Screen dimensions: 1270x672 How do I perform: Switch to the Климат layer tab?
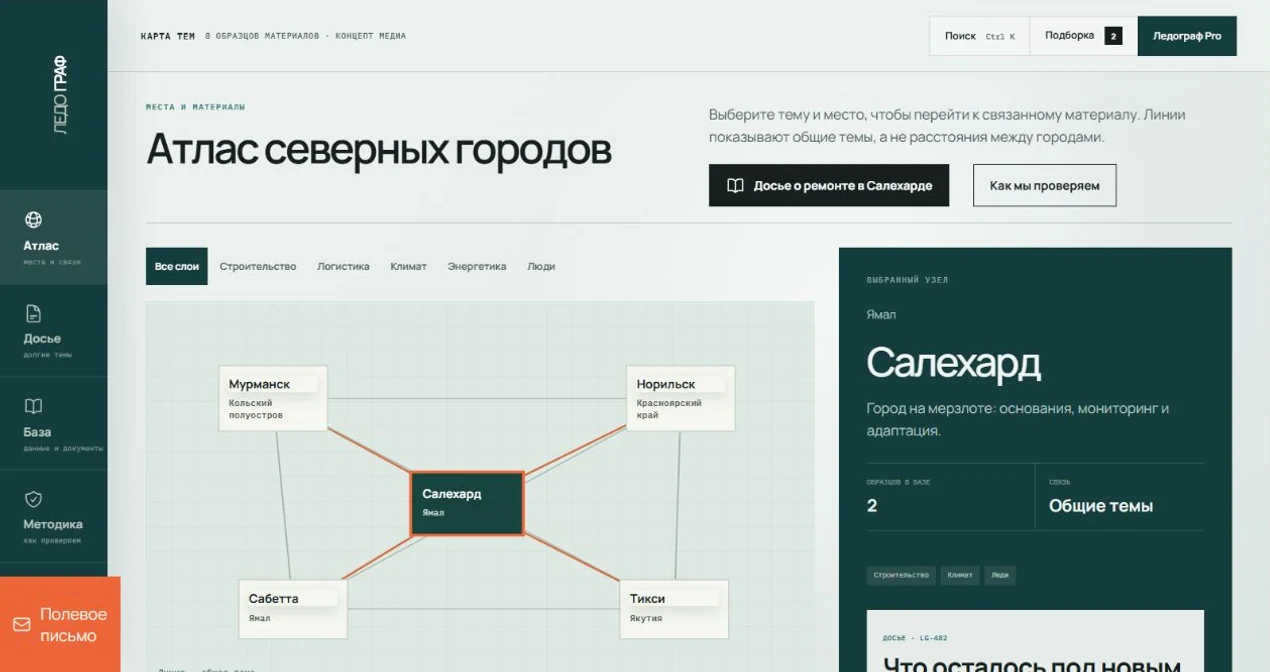pos(408,266)
